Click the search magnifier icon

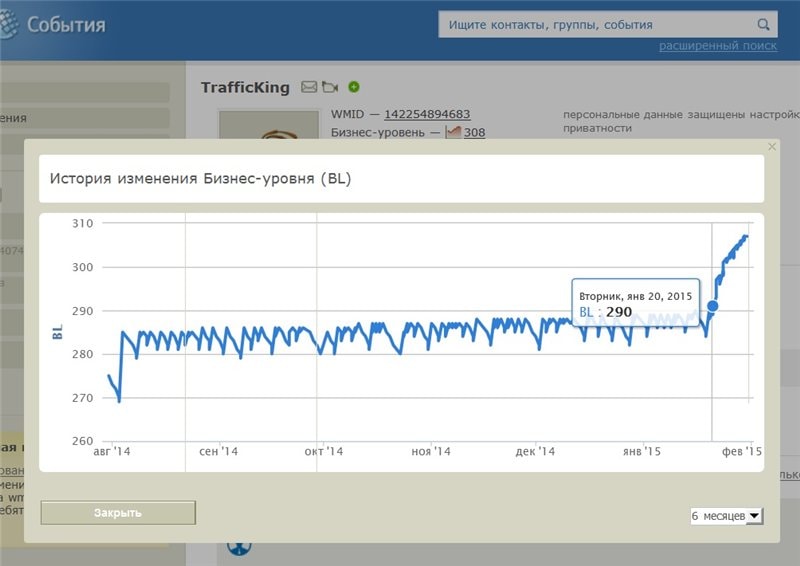pyautogui.click(x=763, y=25)
